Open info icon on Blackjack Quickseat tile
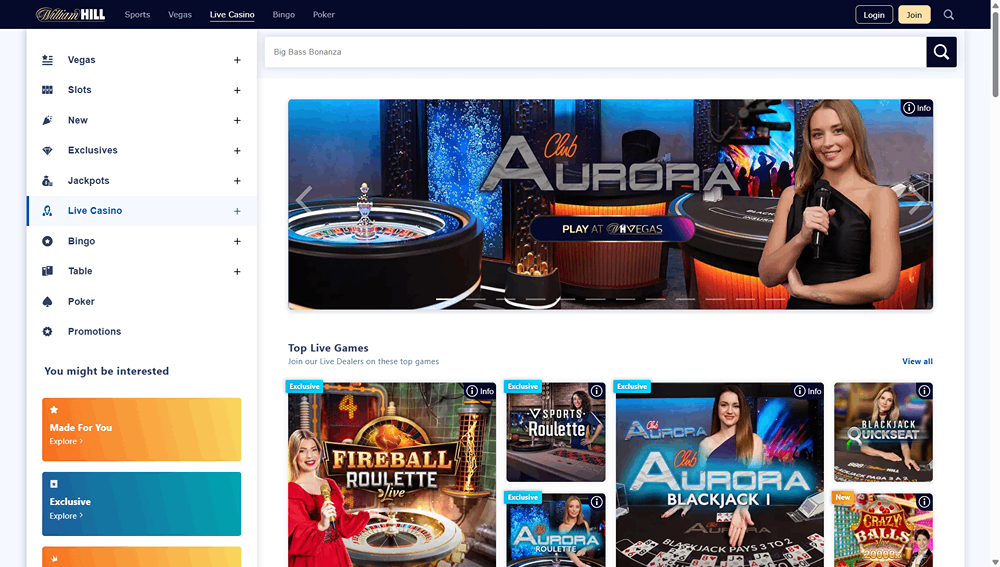Image resolution: width=1000 pixels, height=567 pixels. click(x=923, y=391)
